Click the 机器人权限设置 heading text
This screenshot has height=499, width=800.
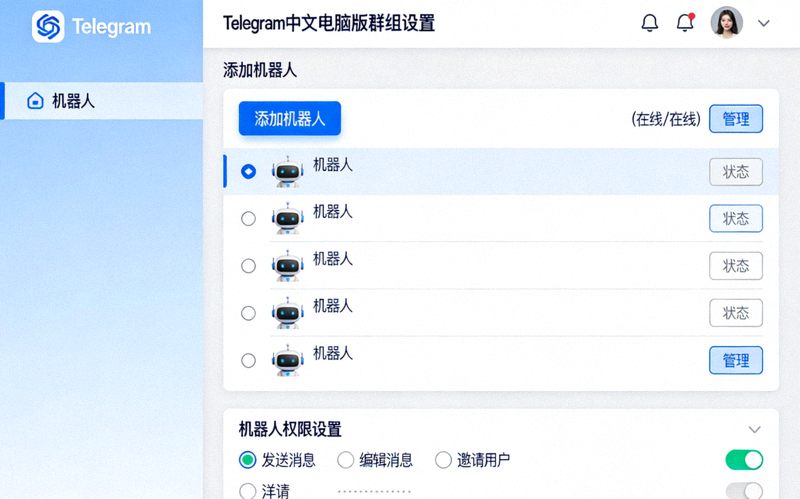[x=290, y=429]
